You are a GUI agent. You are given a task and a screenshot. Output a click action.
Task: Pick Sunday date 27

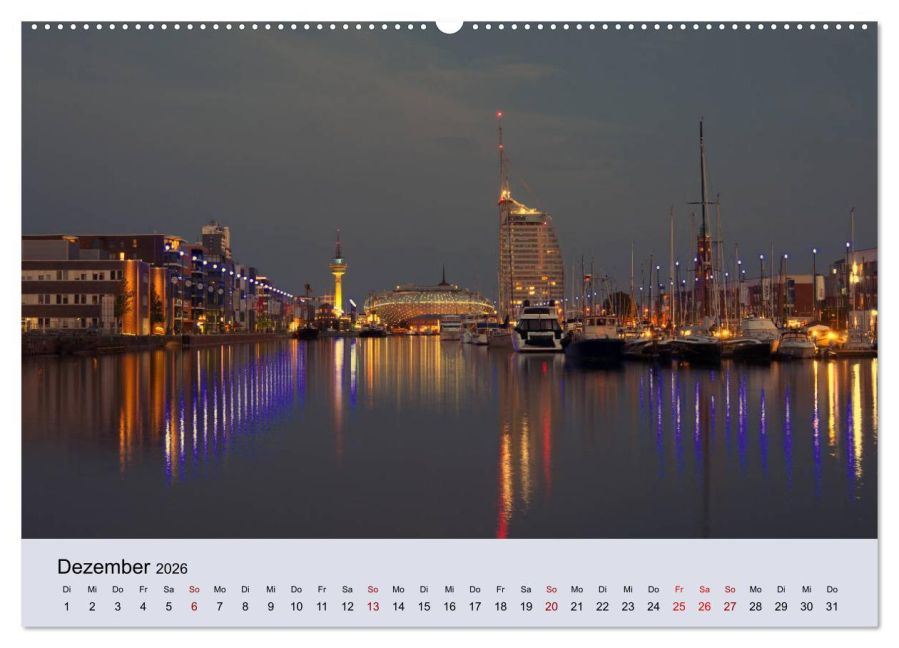pyautogui.click(x=730, y=606)
